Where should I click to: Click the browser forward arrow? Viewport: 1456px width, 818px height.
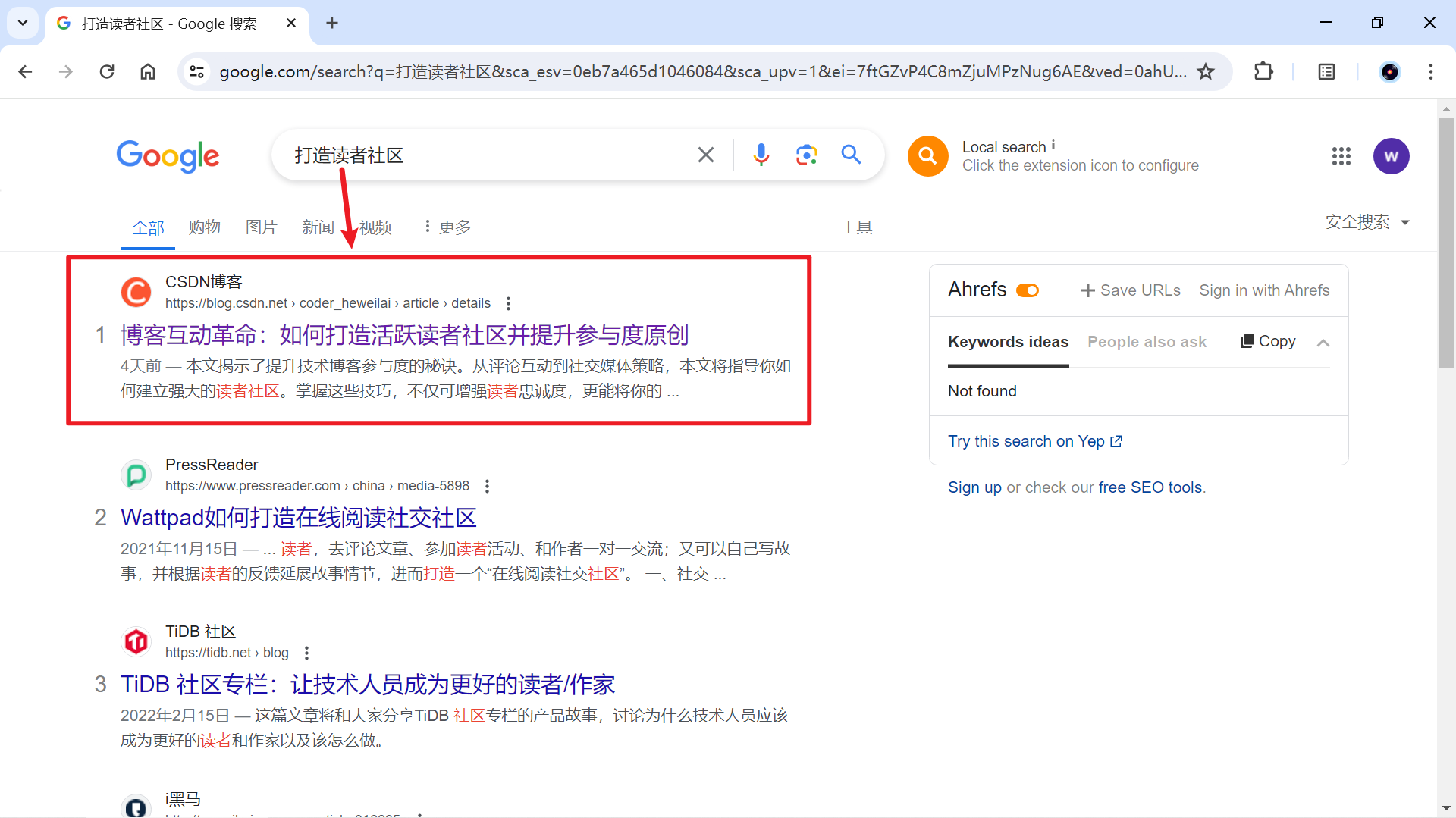click(66, 71)
